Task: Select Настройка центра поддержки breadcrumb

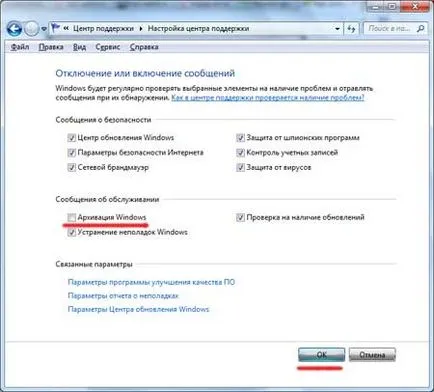Action: [198, 28]
